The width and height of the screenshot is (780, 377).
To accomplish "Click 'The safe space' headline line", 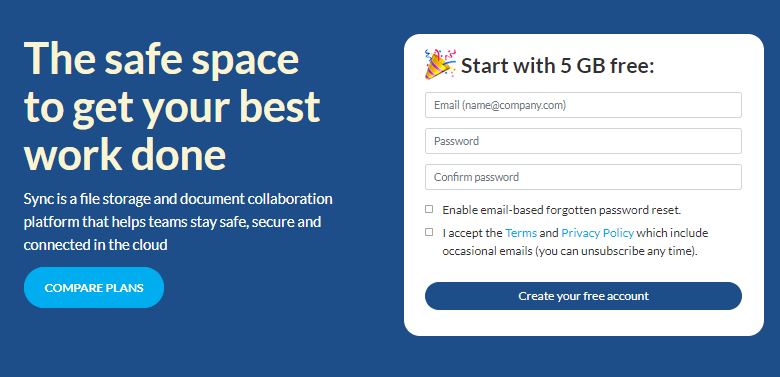I will point(161,59).
